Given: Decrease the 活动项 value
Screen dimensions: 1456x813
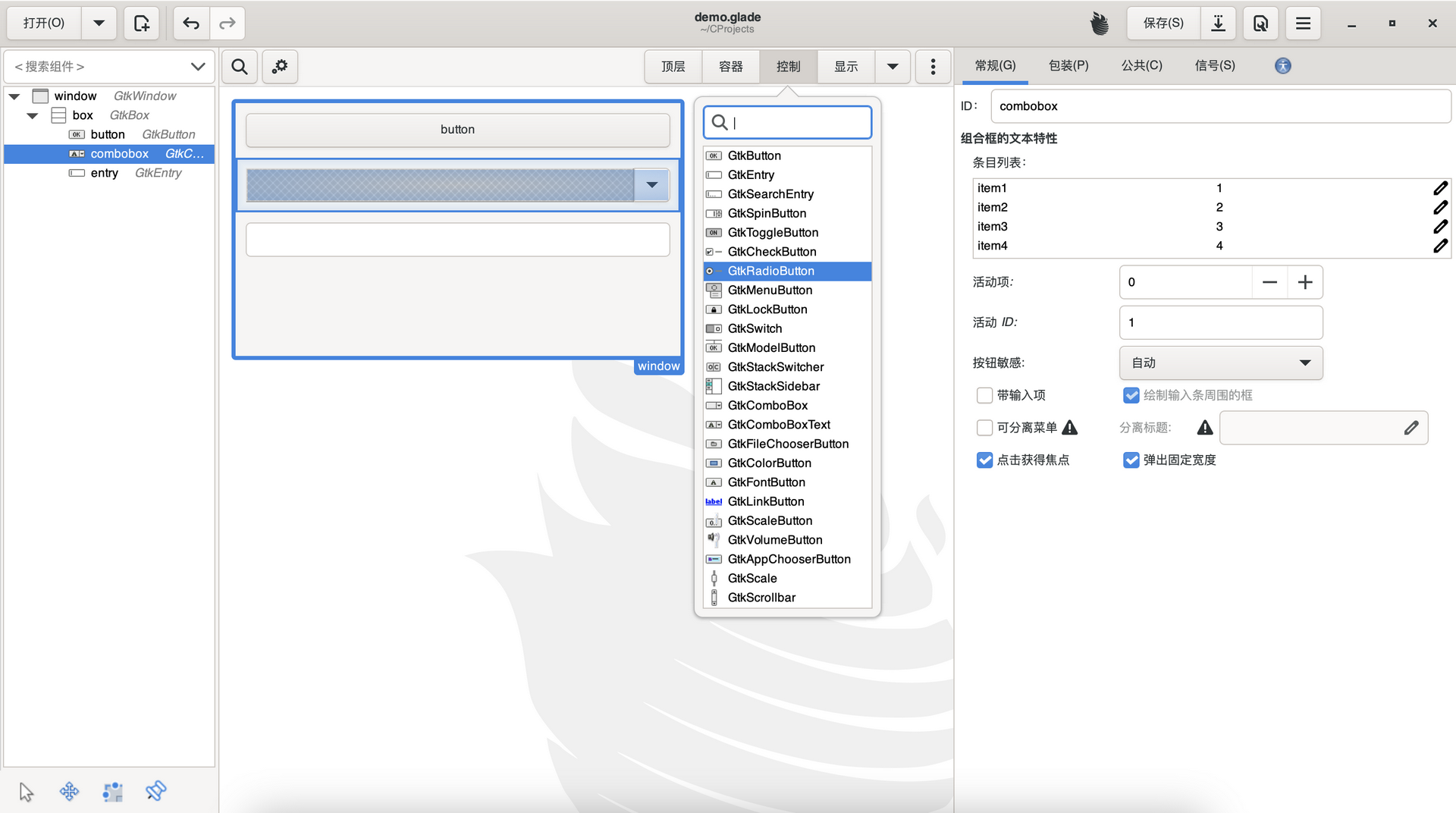Looking at the screenshot, I should pyautogui.click(x=1269, y=282).
